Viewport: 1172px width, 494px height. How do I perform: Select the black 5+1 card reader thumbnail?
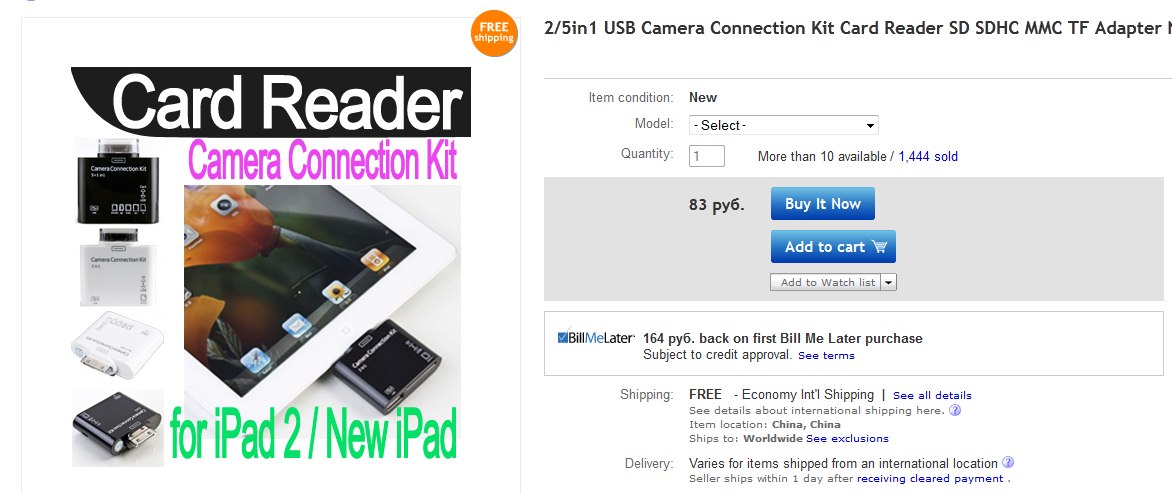point(117,181)
